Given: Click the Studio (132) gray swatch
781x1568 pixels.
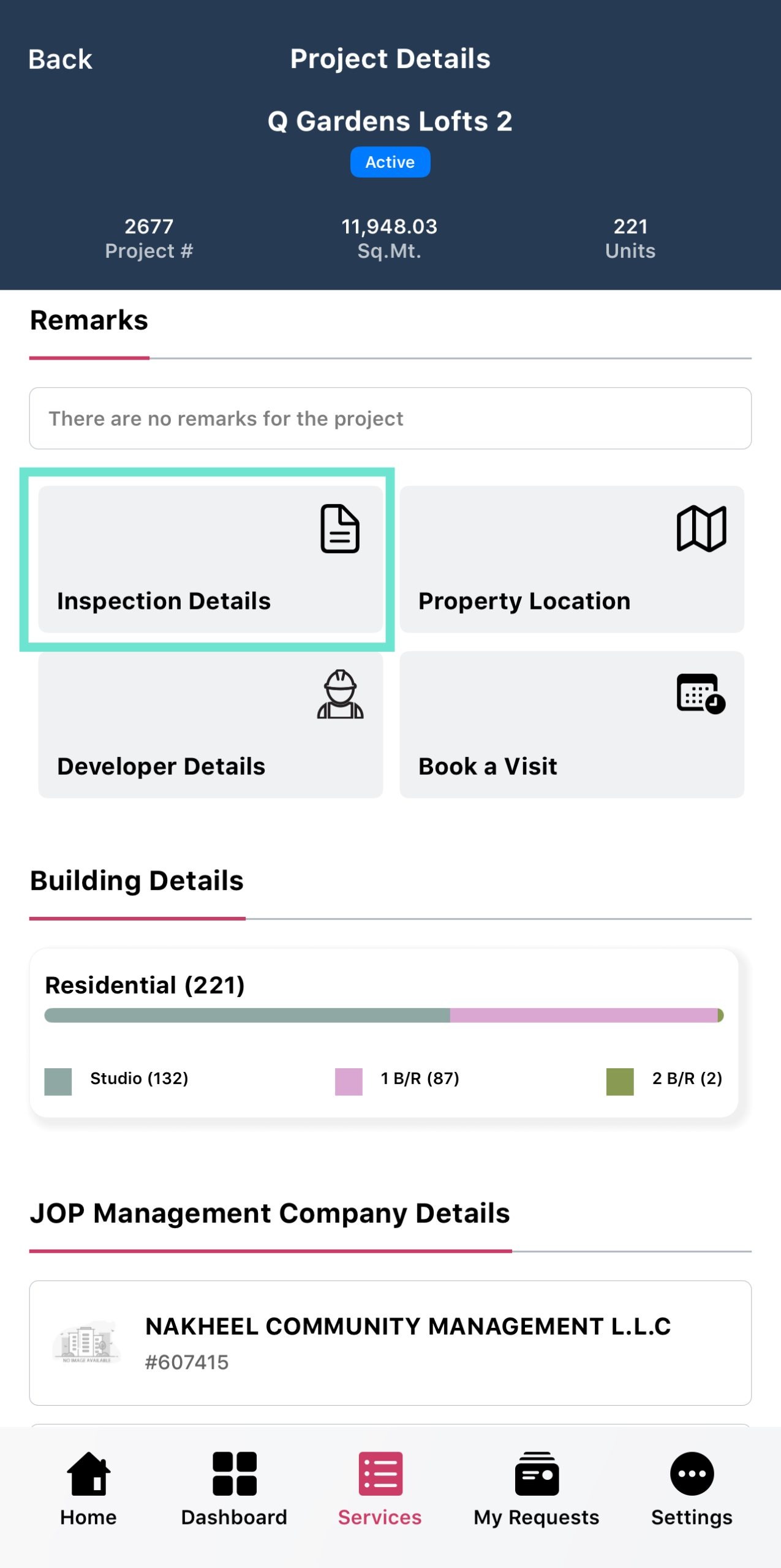Looking at the screenshot, I should (x=58, y=1081).
